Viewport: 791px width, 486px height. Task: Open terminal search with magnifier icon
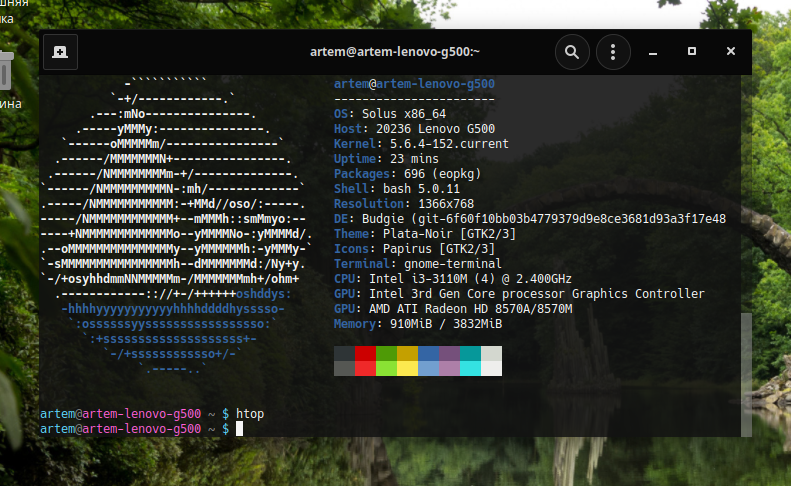click(x=572, y=52)
